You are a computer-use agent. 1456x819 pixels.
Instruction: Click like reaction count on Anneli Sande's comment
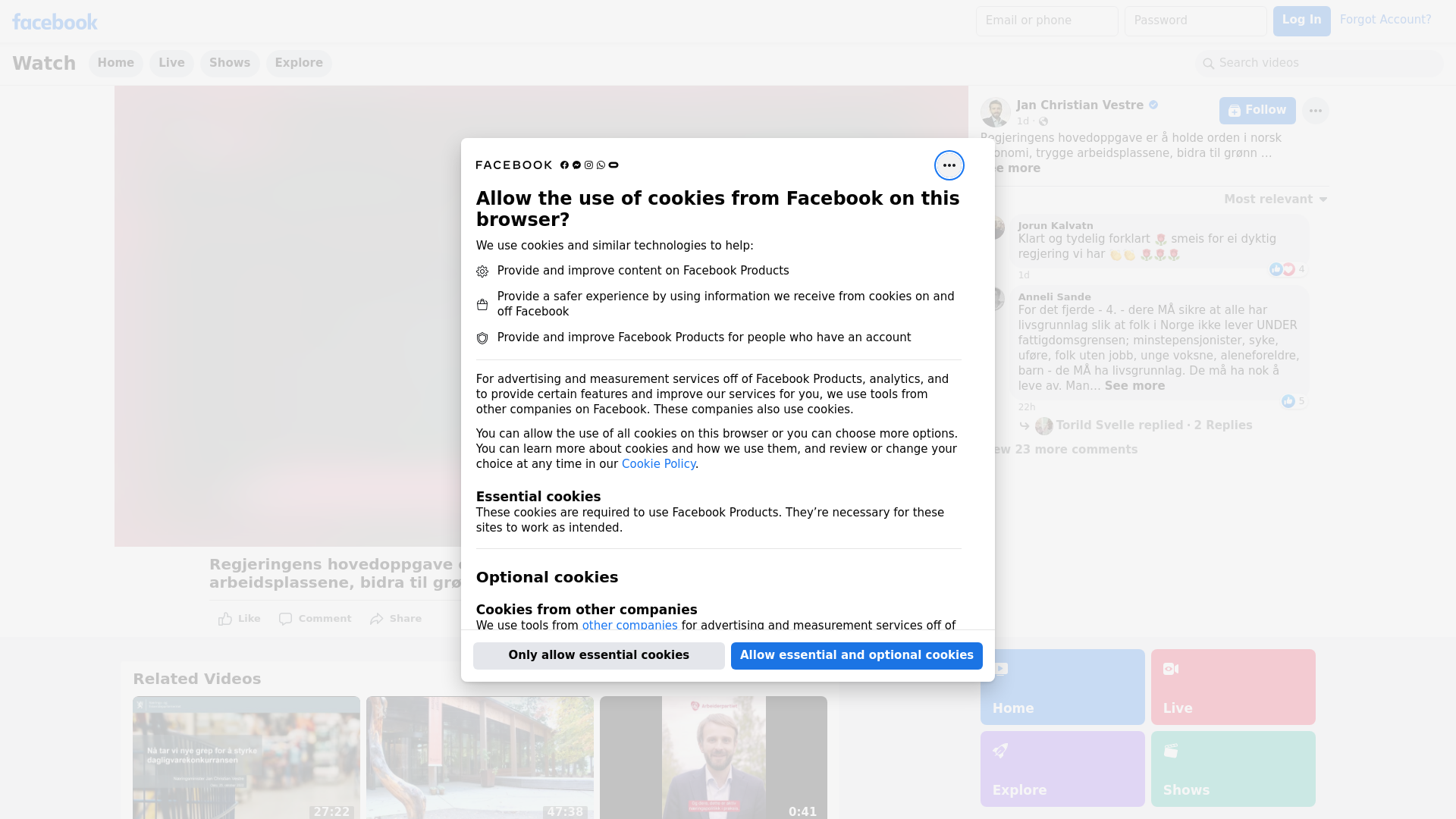point(1294,401)
